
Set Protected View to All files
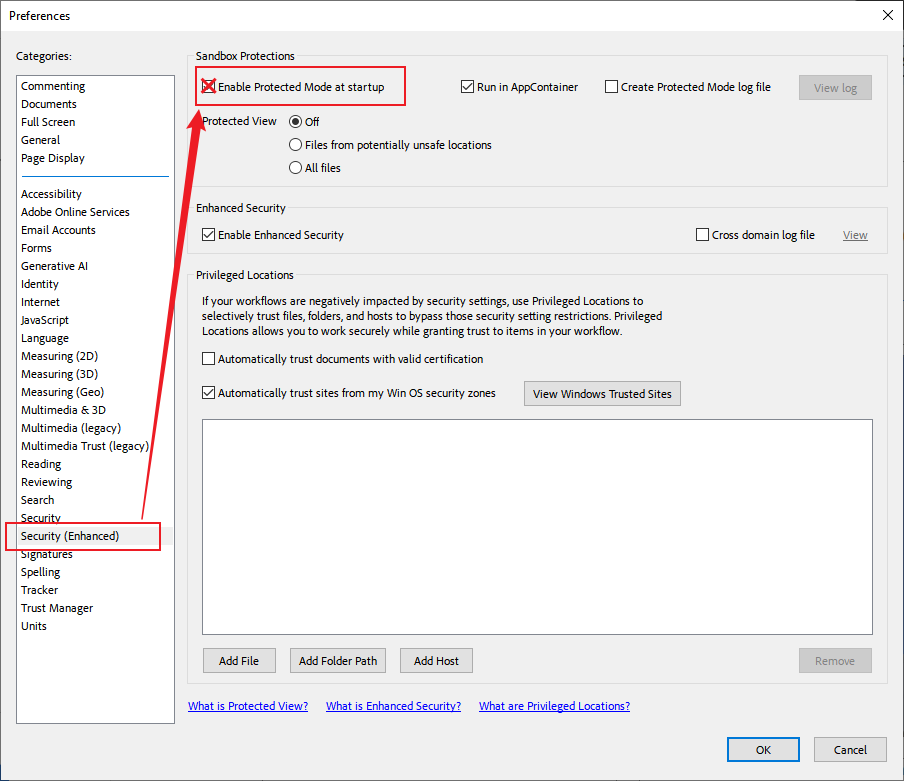296,167
